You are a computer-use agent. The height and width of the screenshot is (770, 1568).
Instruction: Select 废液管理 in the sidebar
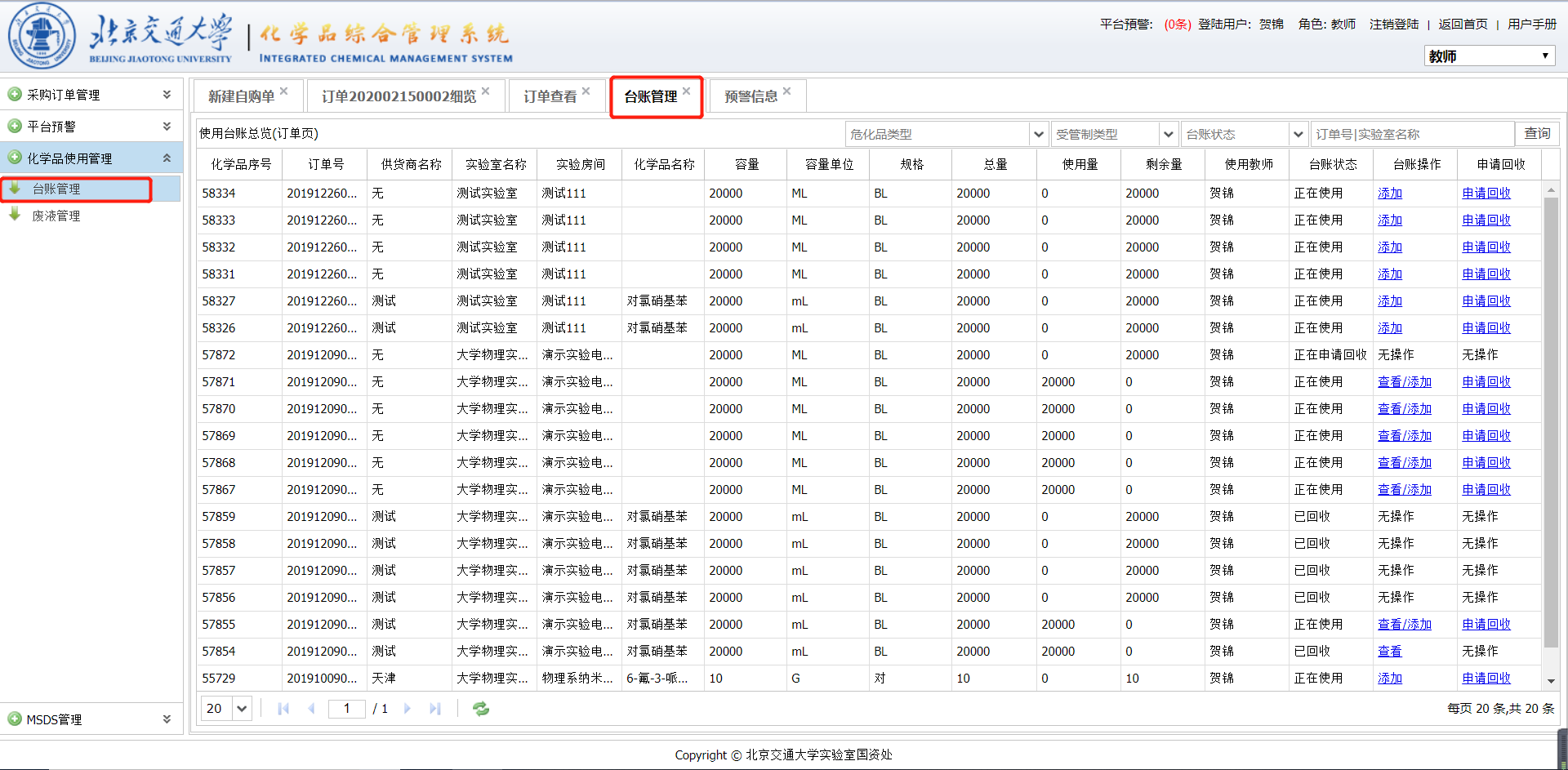coord(56,216)
